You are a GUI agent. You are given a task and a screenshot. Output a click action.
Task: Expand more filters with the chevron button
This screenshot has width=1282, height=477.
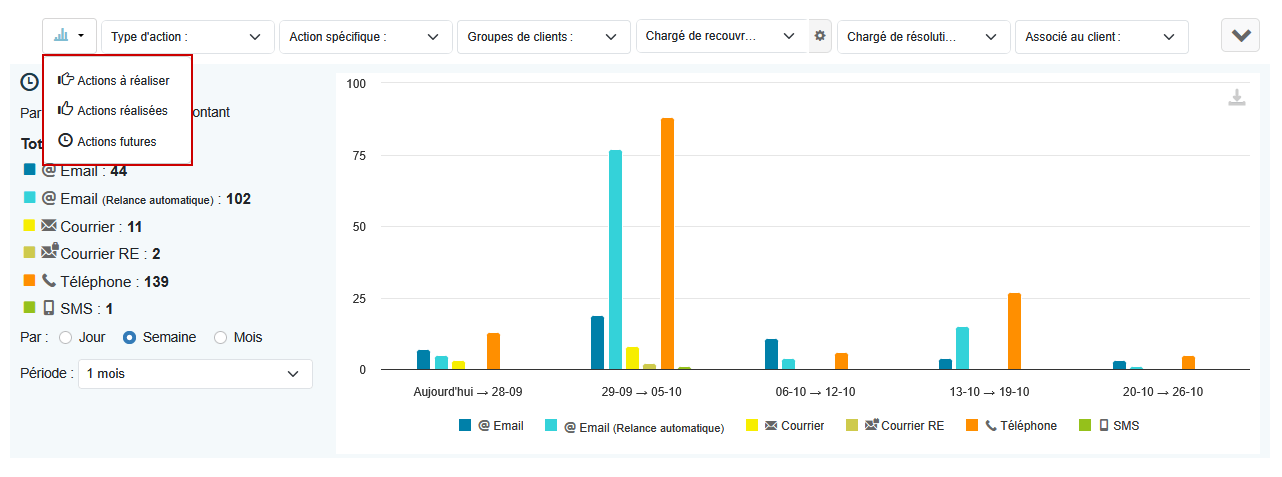(1240, 36)
